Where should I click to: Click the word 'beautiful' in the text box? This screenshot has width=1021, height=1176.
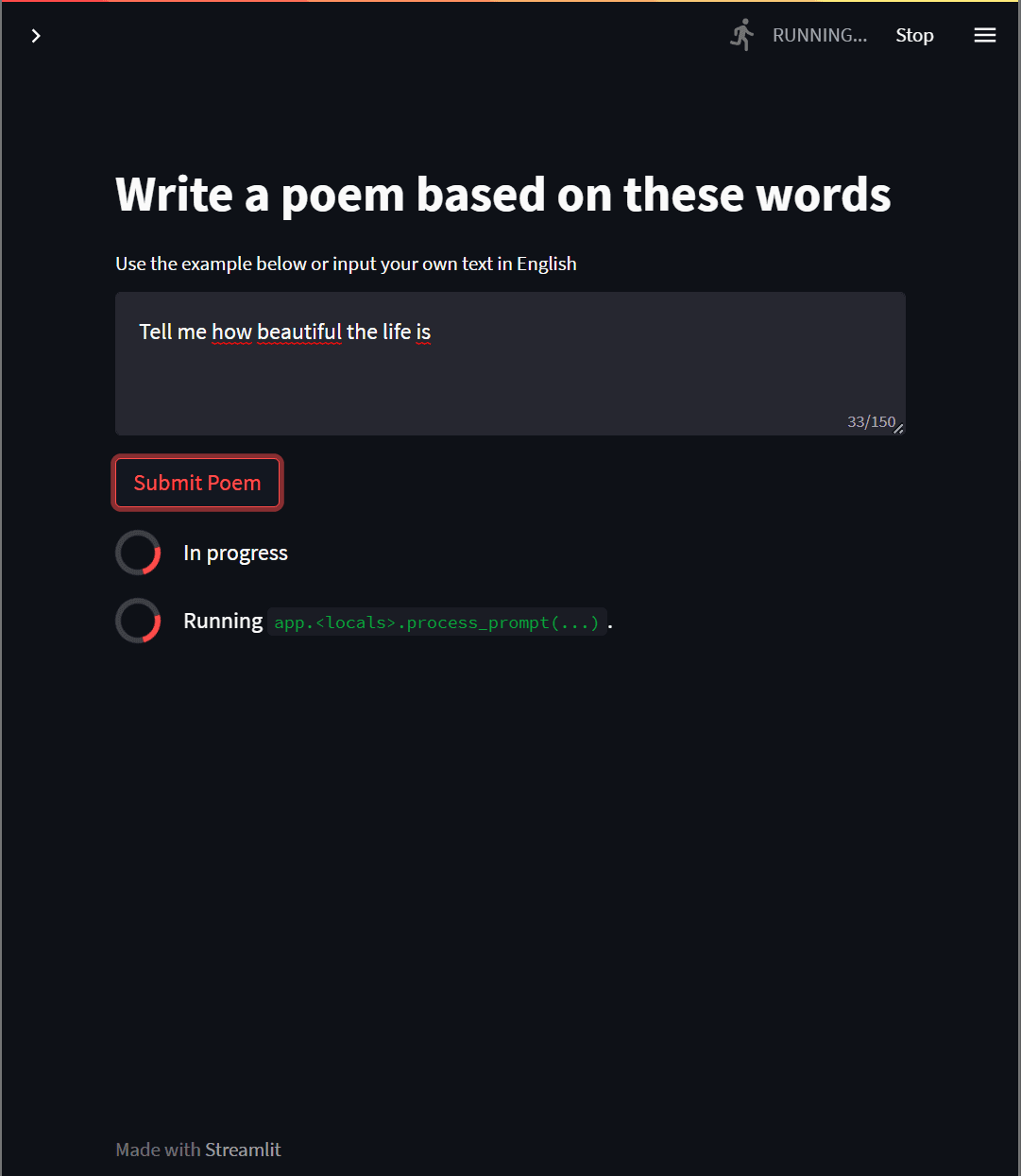pyautogui.click(x=298, y=332)
